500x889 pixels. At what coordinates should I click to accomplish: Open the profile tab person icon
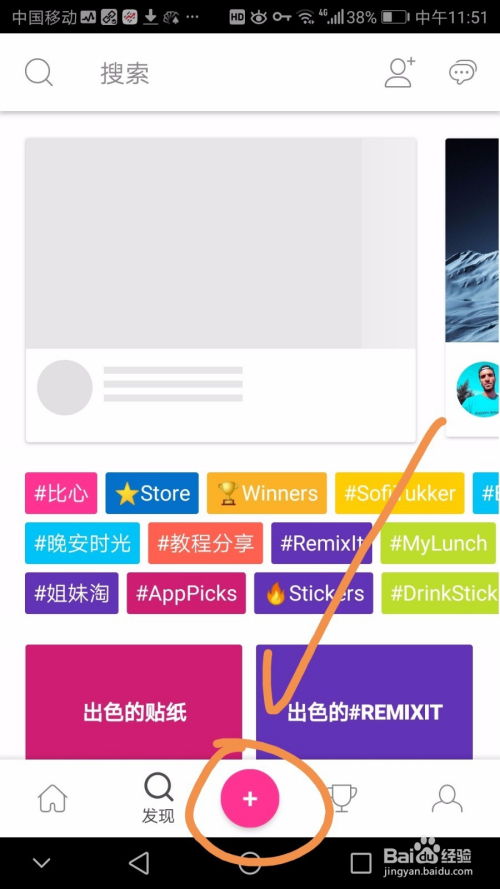pos(447,798)
